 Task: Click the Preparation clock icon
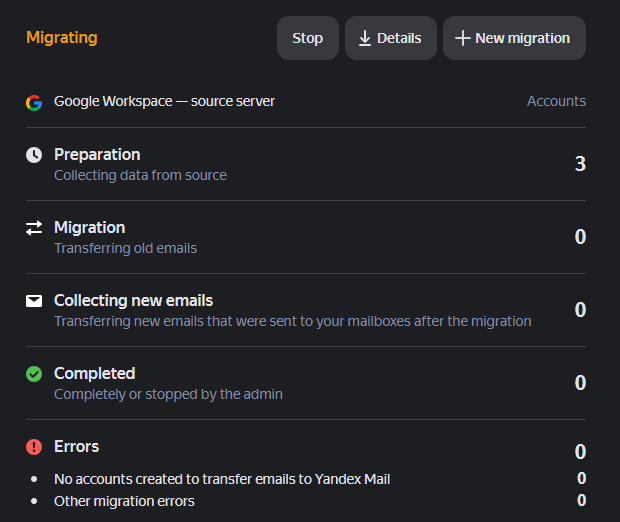click(x=34, y=155)
